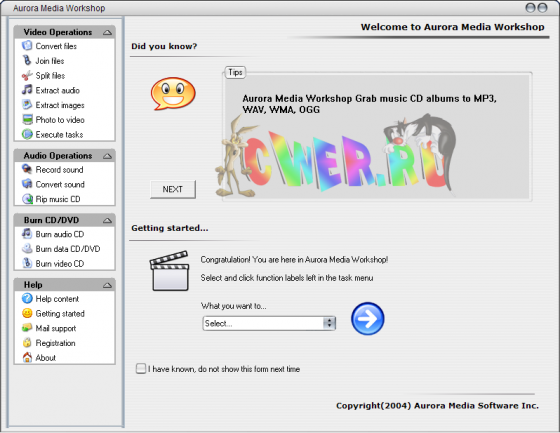Open the Help content question mark icon
This screenshot has height=433, width=560.
pyautogui.click(x=27, y=298)
